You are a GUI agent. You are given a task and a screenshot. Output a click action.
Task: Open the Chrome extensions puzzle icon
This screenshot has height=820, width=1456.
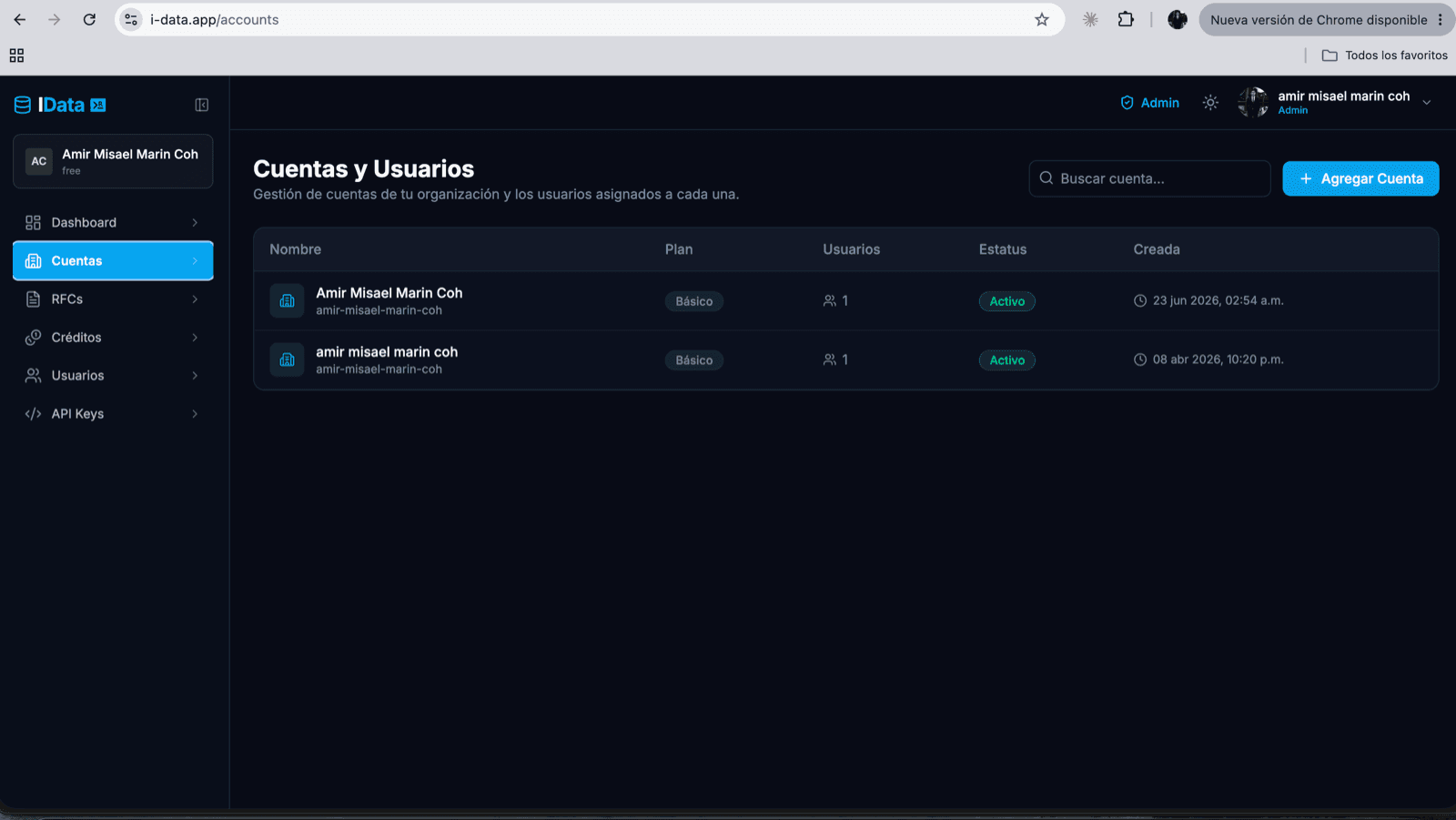[1126, 19]
